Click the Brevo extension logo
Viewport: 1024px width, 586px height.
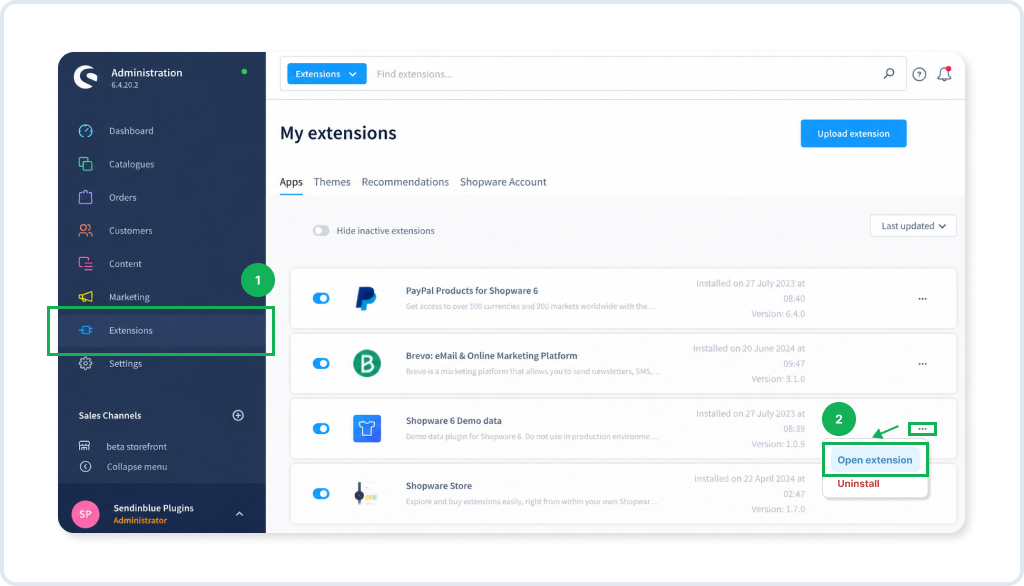click(x=367, y=363)
